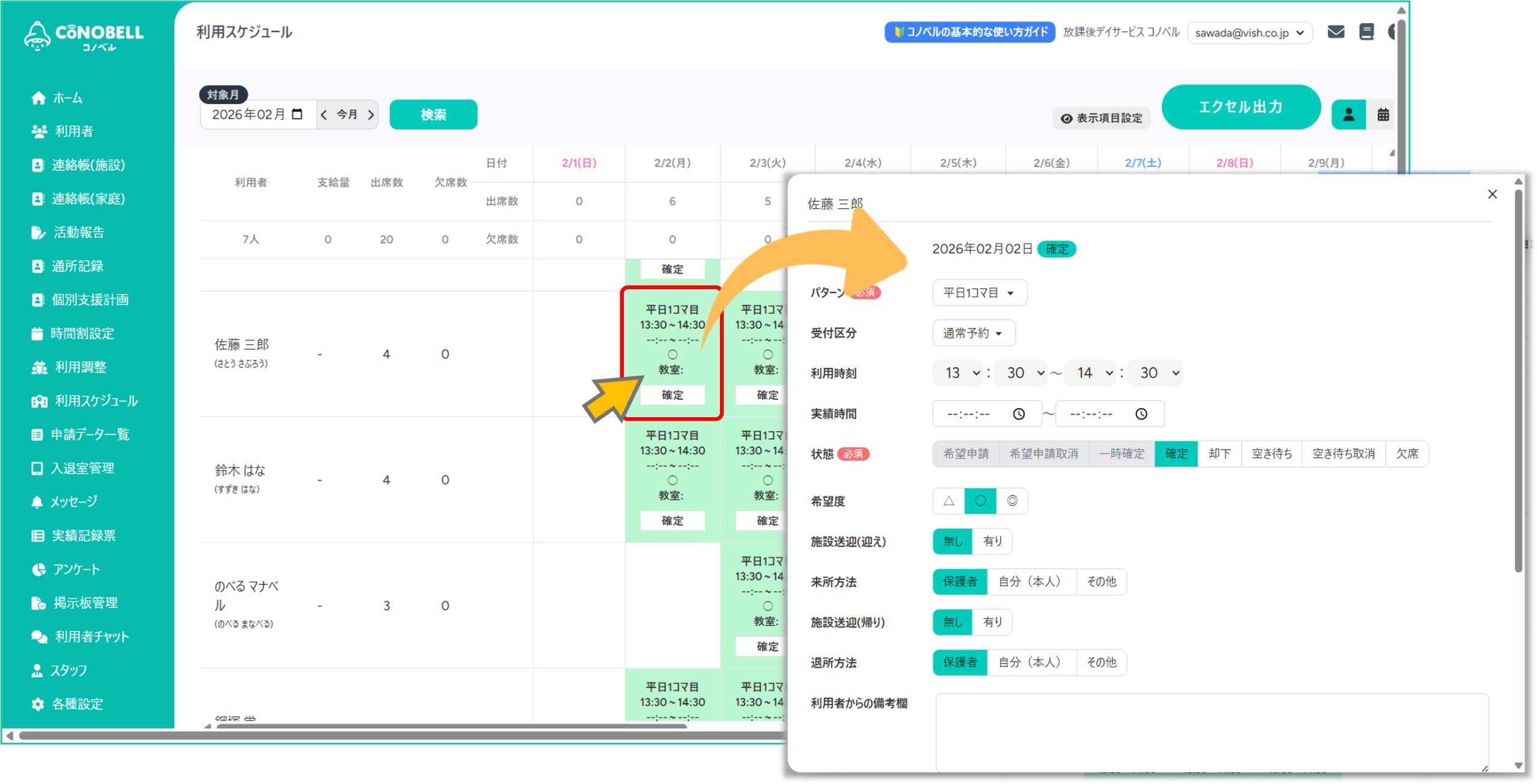Open 実績記録票 in sidebar
1537x784 pixels.
(83, 535)
